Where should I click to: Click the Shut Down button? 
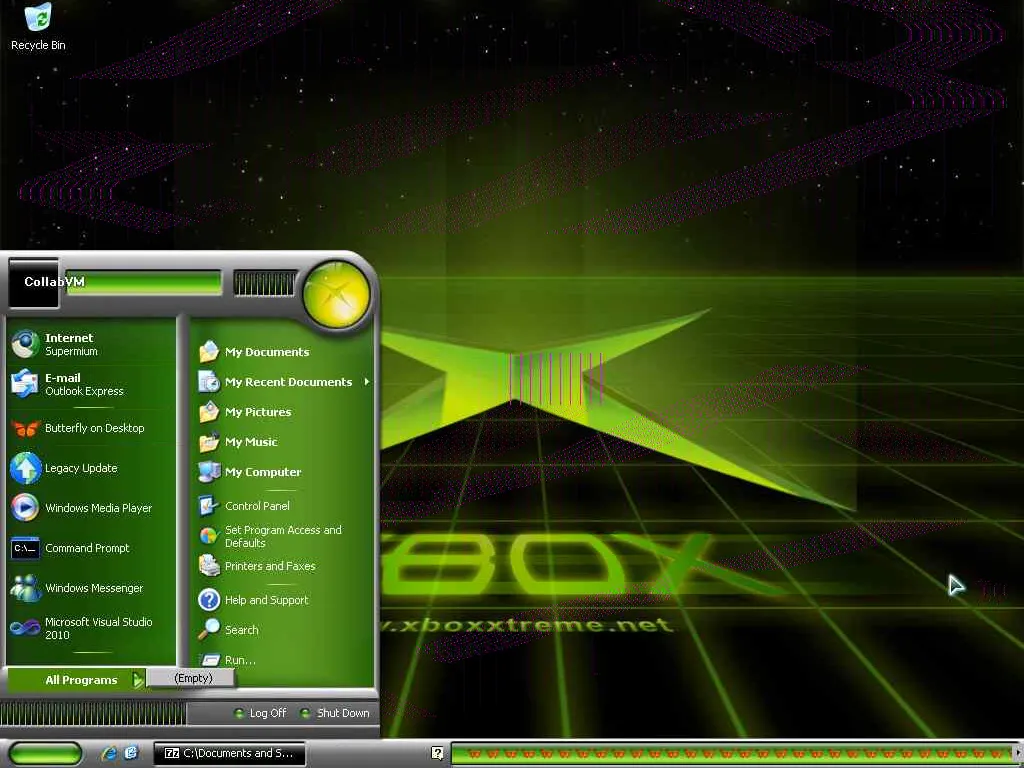334,713
